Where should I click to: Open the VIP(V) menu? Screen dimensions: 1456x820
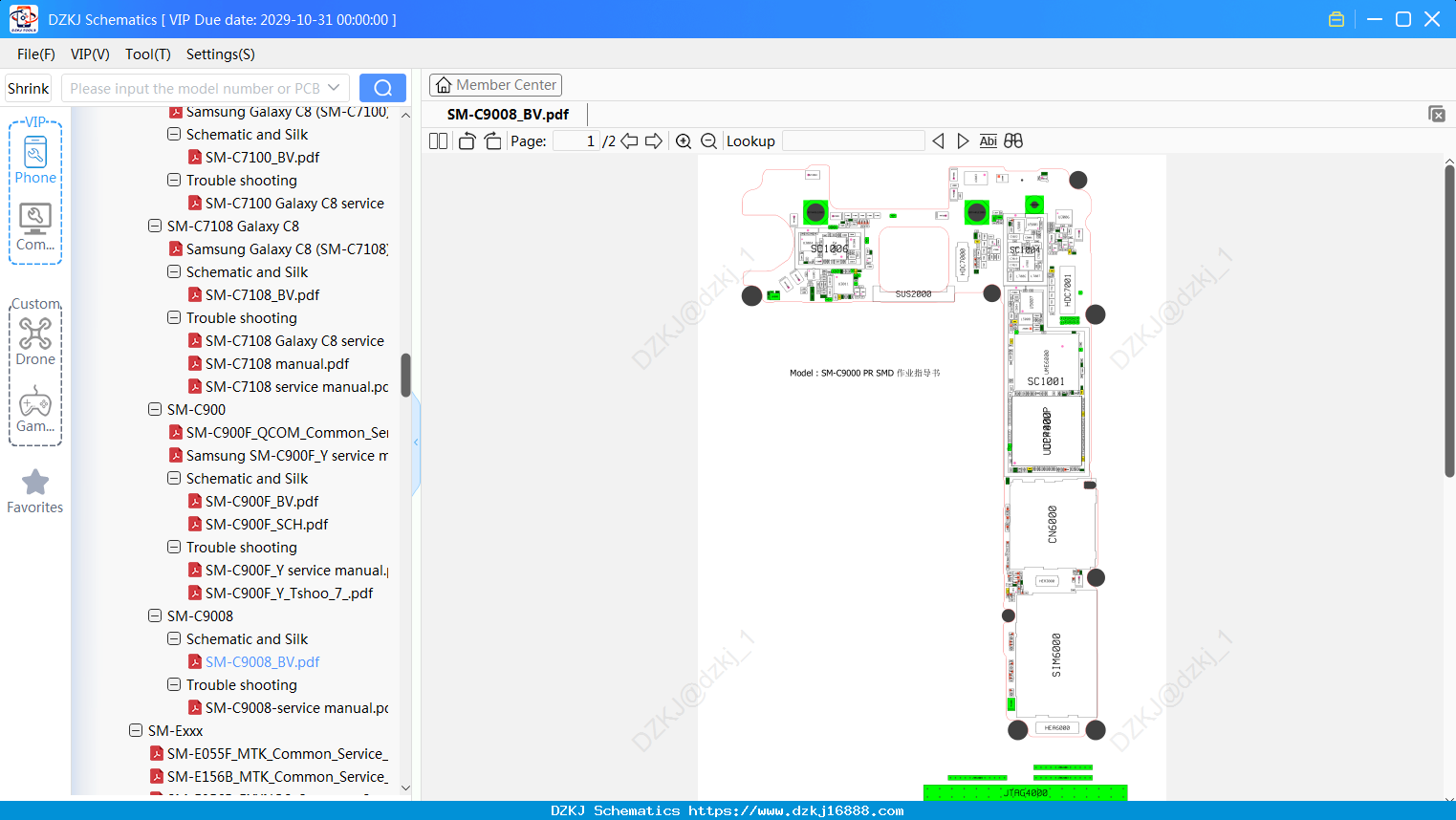point(90,54)
